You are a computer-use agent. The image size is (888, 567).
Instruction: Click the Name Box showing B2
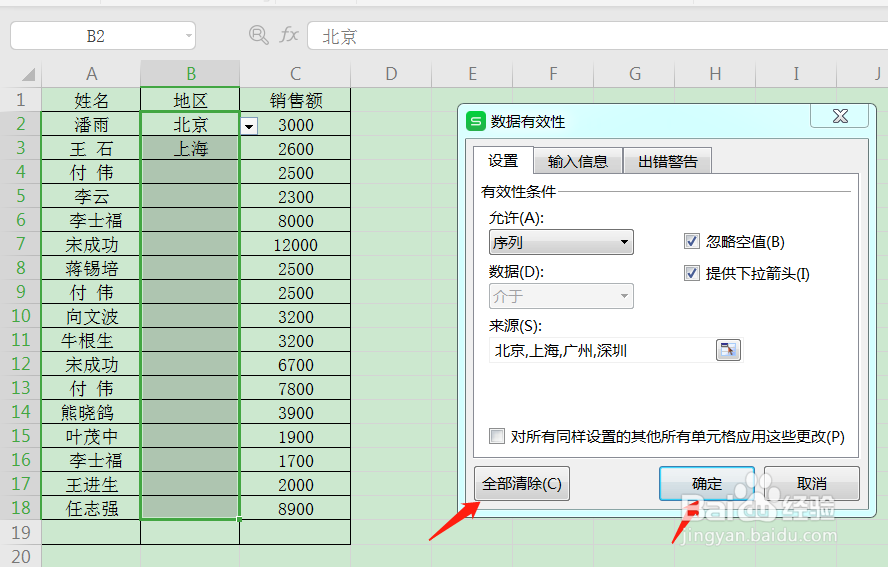coord(96,36)
